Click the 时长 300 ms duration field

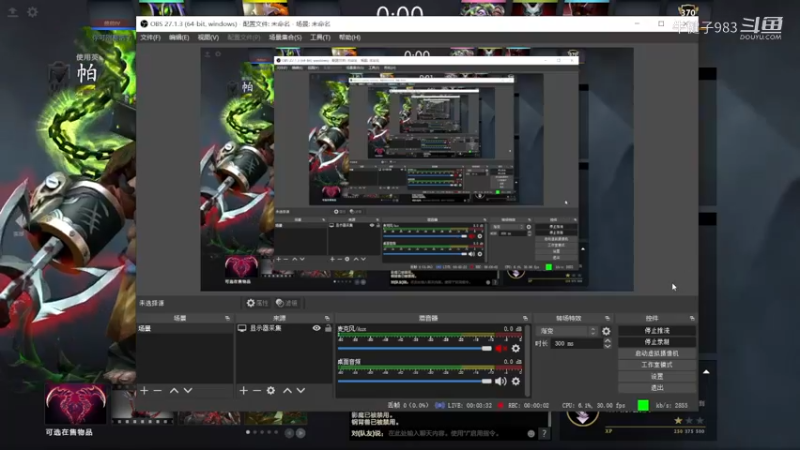point(577,344)
